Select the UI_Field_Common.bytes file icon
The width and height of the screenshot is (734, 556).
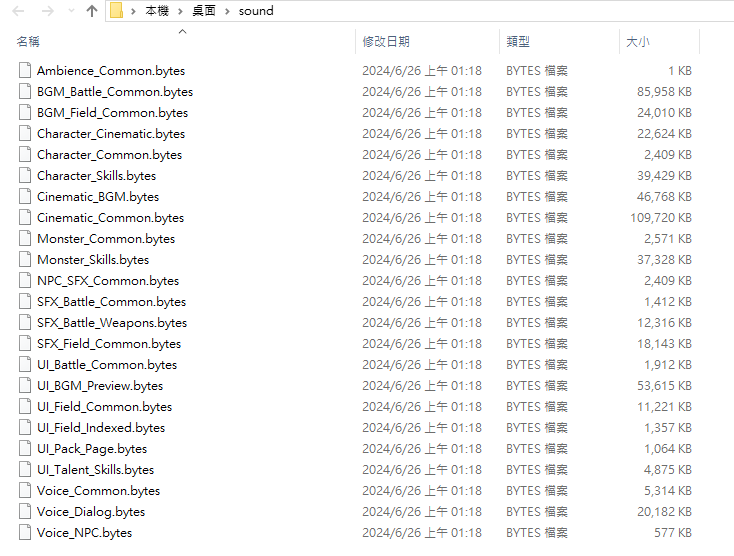(x=25, y=406)
